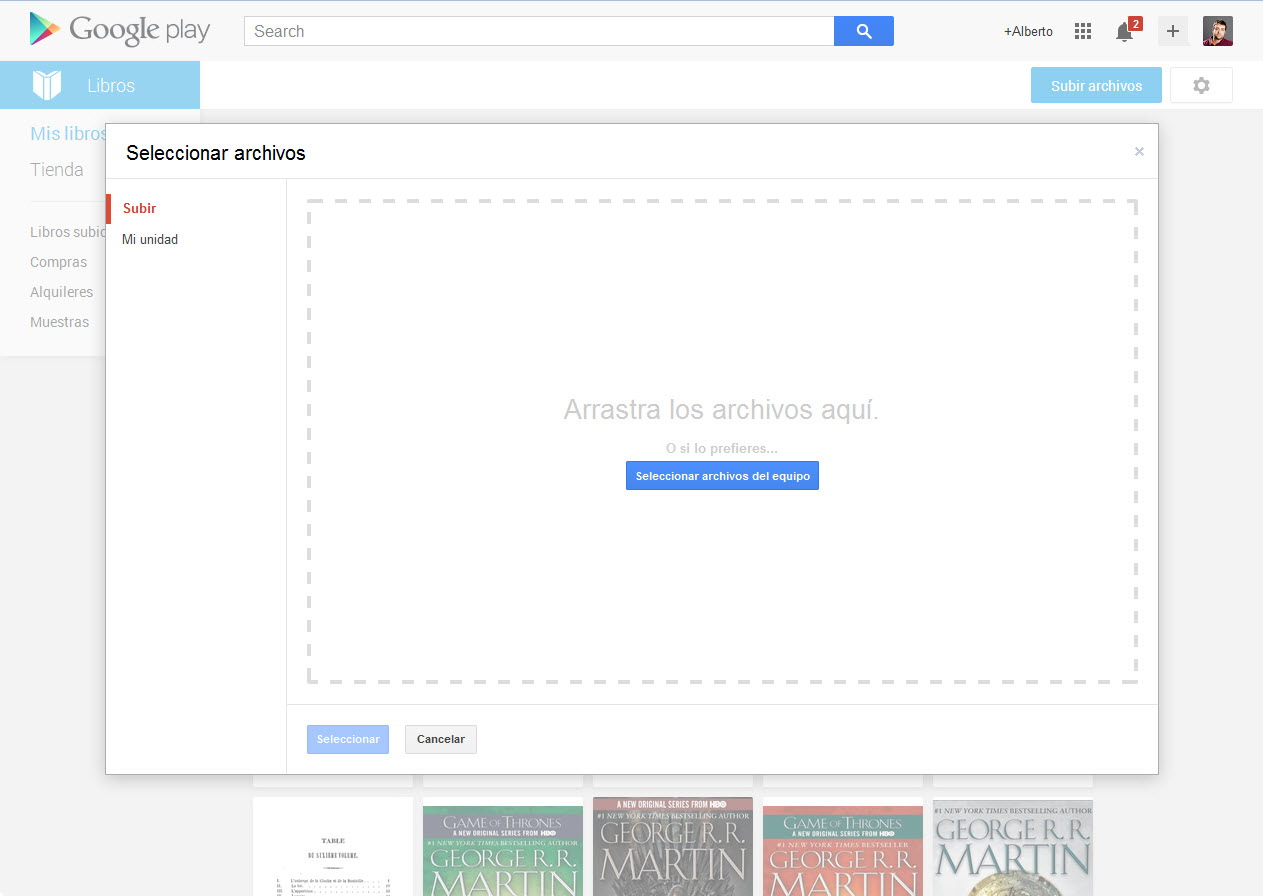Select Alquileres in the sidebar
The image size is (1263, 896).
coord(61,292)
